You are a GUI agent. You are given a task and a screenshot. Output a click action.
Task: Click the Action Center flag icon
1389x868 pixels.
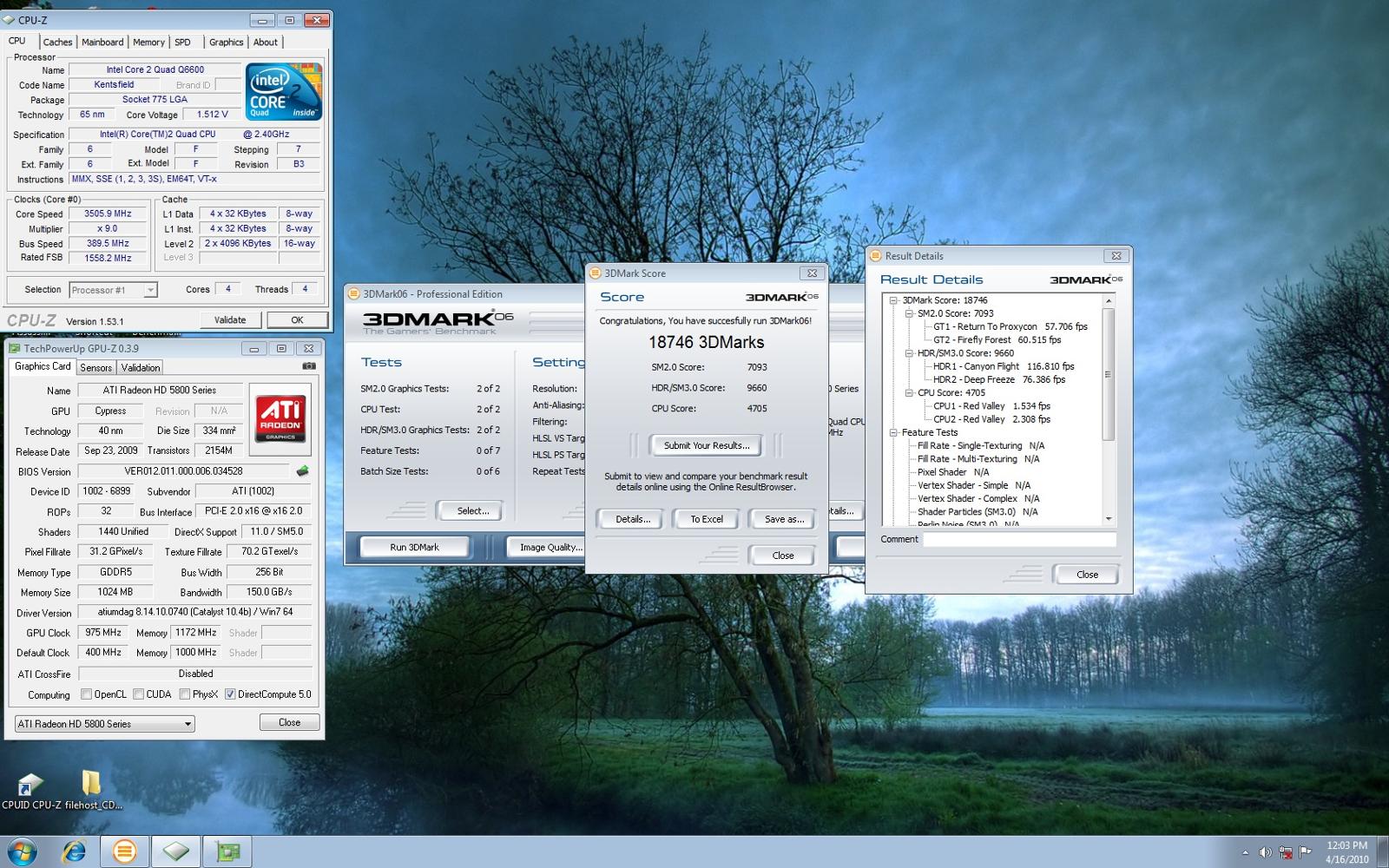(1305, 852)
